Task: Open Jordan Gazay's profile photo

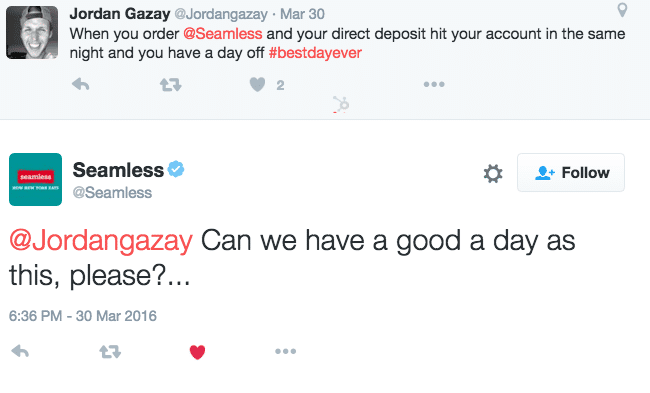Action: pyautogui.click(x=32, y=32)
